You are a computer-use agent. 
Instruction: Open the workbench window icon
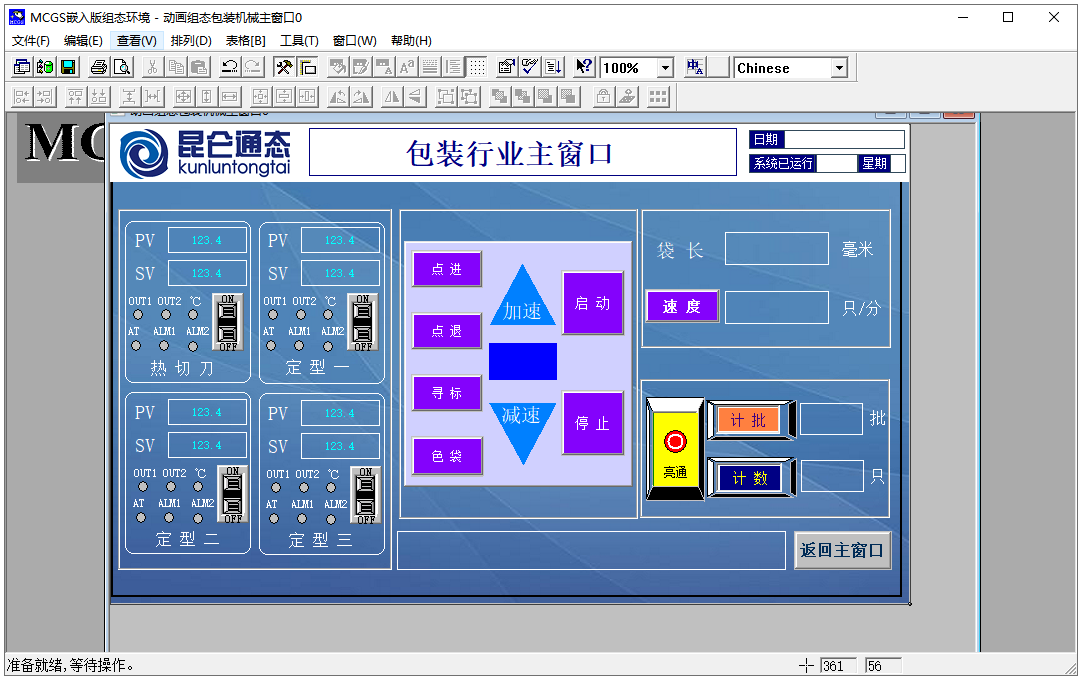click(22, 67)
